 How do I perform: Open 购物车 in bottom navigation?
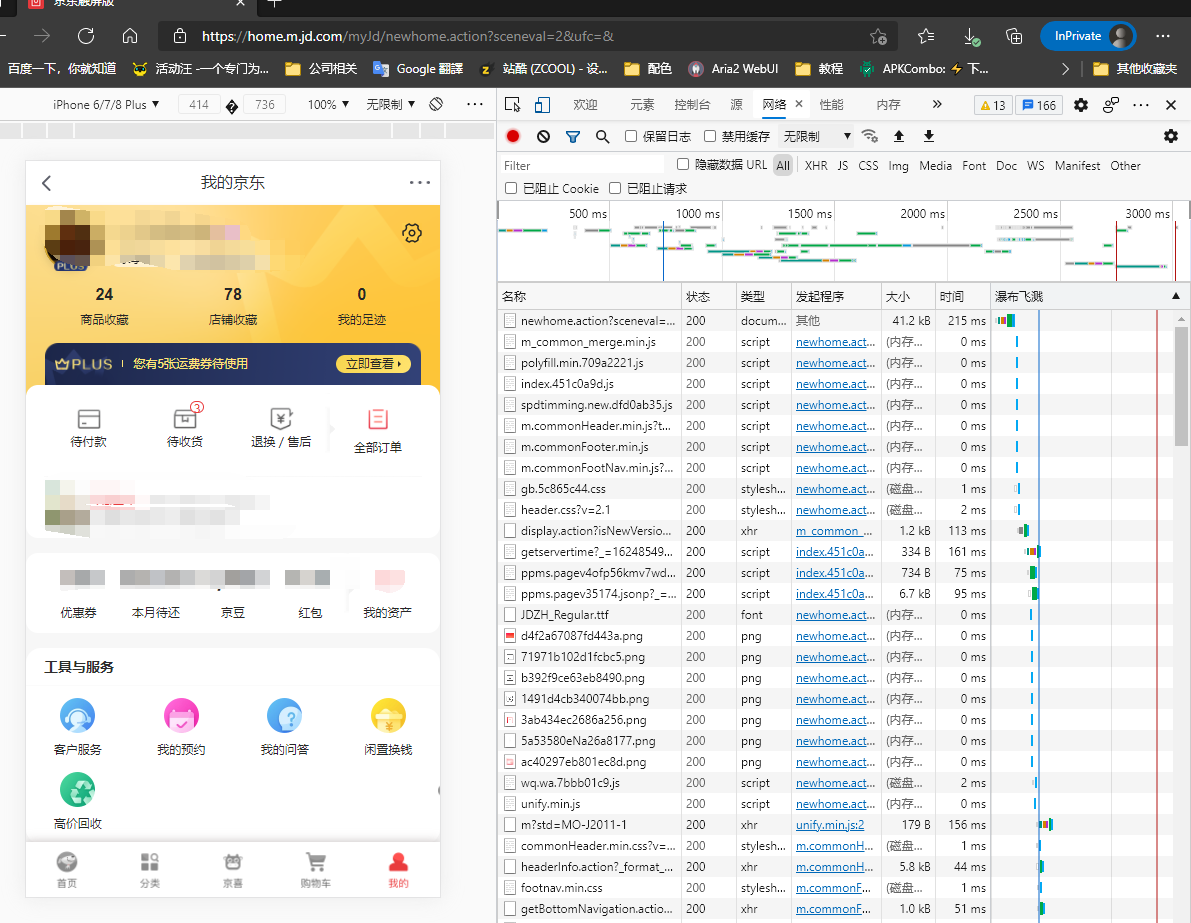[315, 870]
